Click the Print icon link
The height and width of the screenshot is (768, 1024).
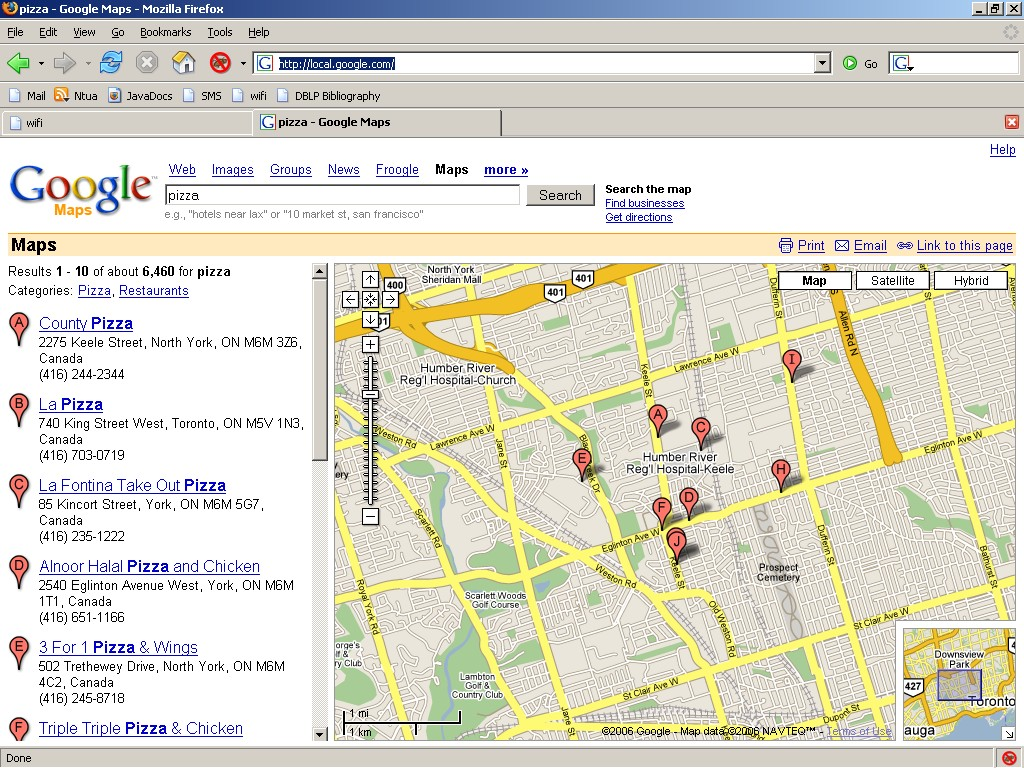[x=786, y=246]
